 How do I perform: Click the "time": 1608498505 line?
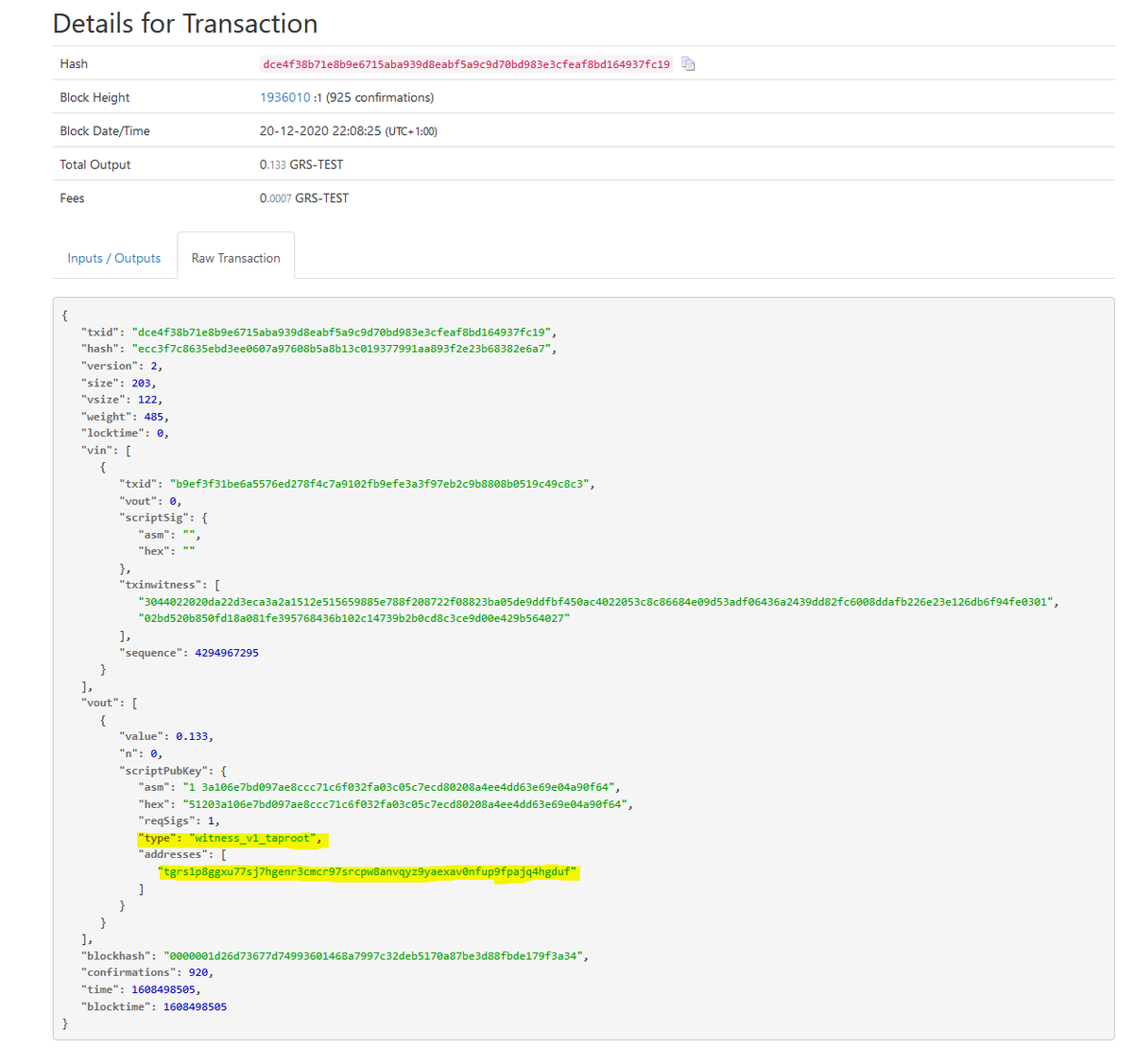tap(141, 989)
